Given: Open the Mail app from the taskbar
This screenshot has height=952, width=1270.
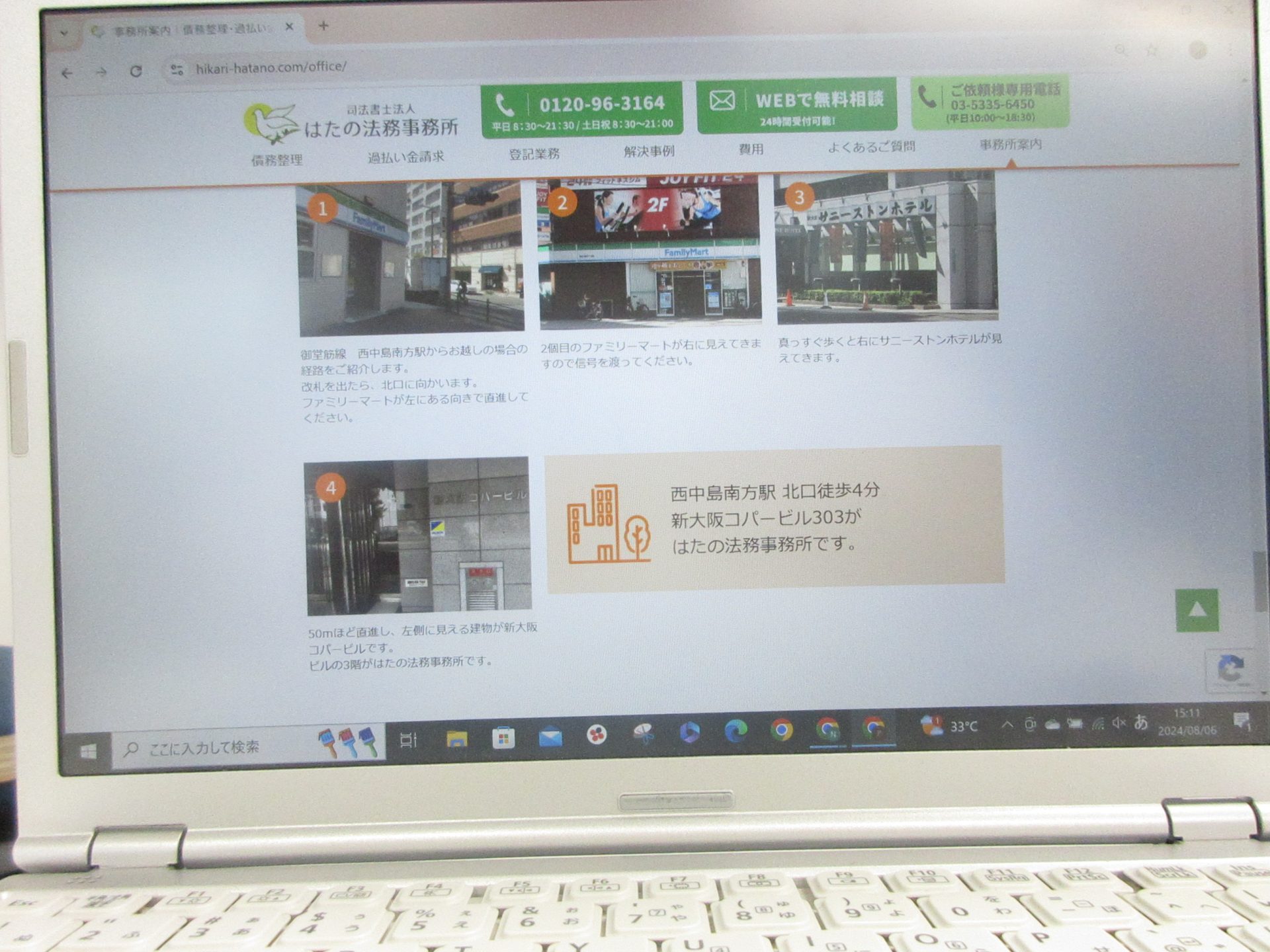Looking at the screenshot, I should tap(550, 736).
